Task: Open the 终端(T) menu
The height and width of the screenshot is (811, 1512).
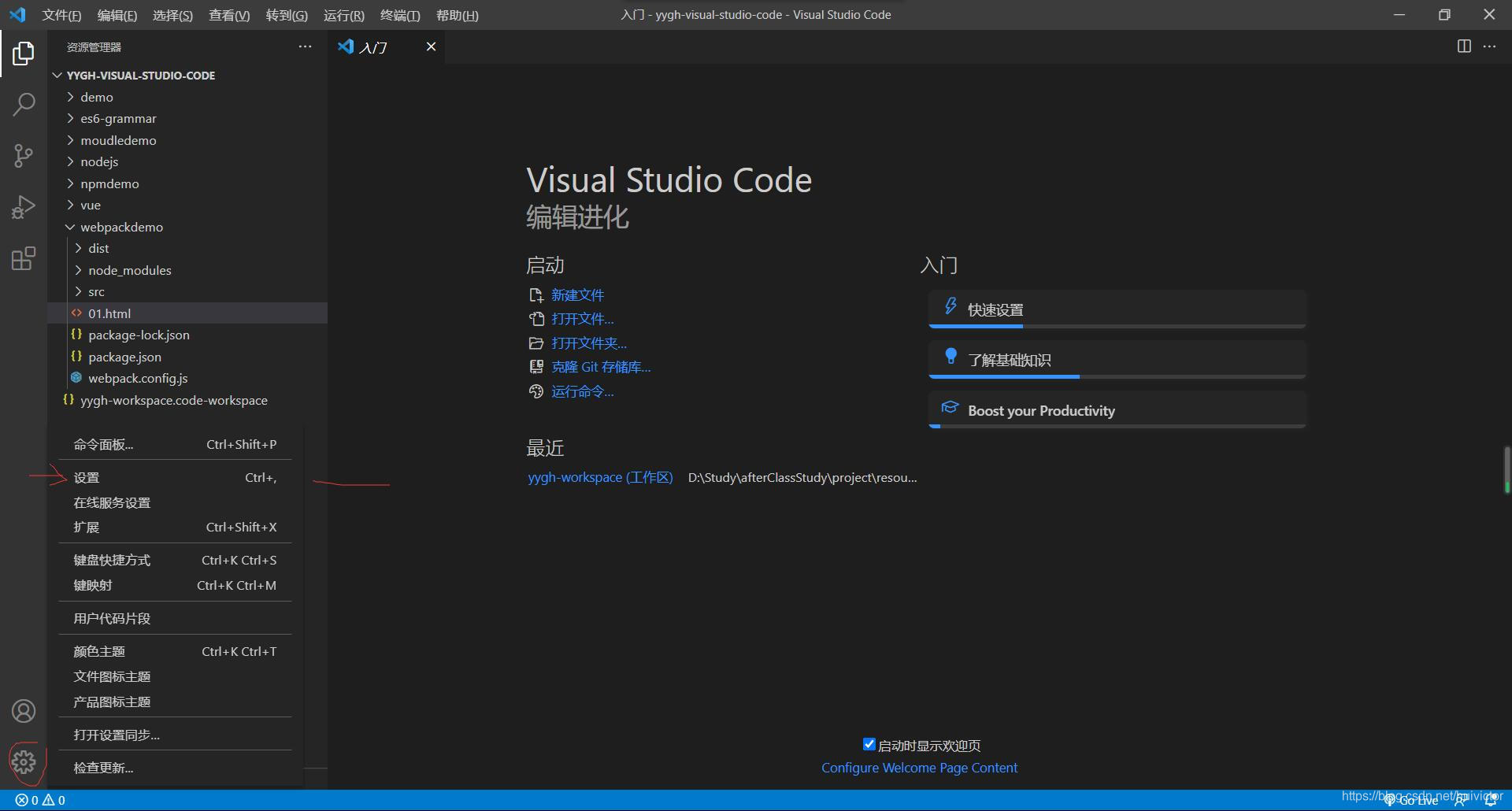Action: (400, 15)
